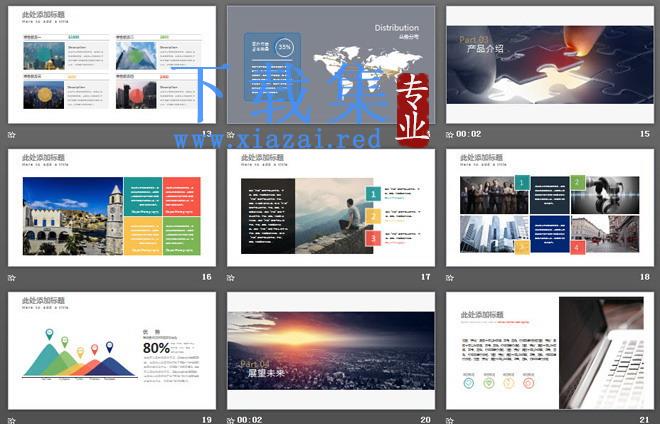Select the Distribution world map slide 14
Viewport: 660px width, 424px height.
pos(331,64)
